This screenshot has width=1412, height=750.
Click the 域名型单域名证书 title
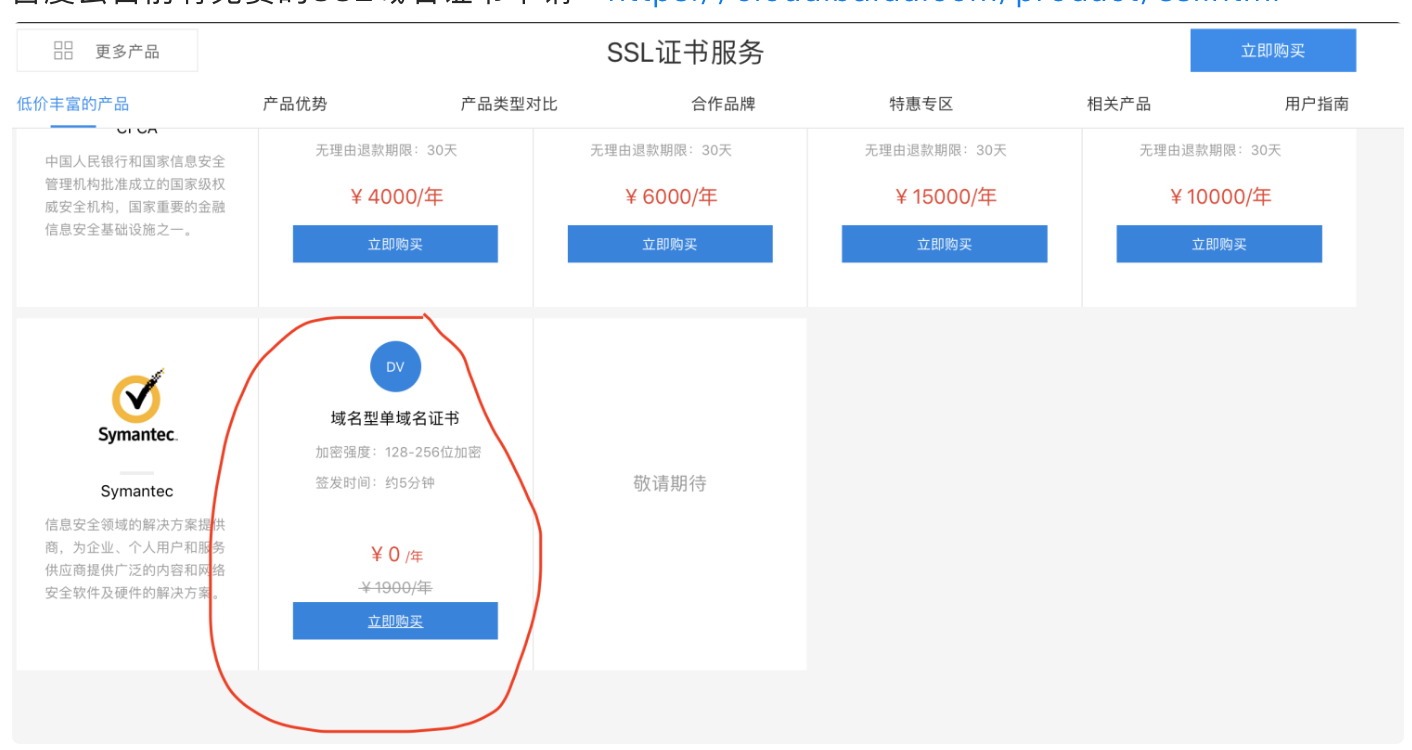pyautogui.click(x=395, y=419)
